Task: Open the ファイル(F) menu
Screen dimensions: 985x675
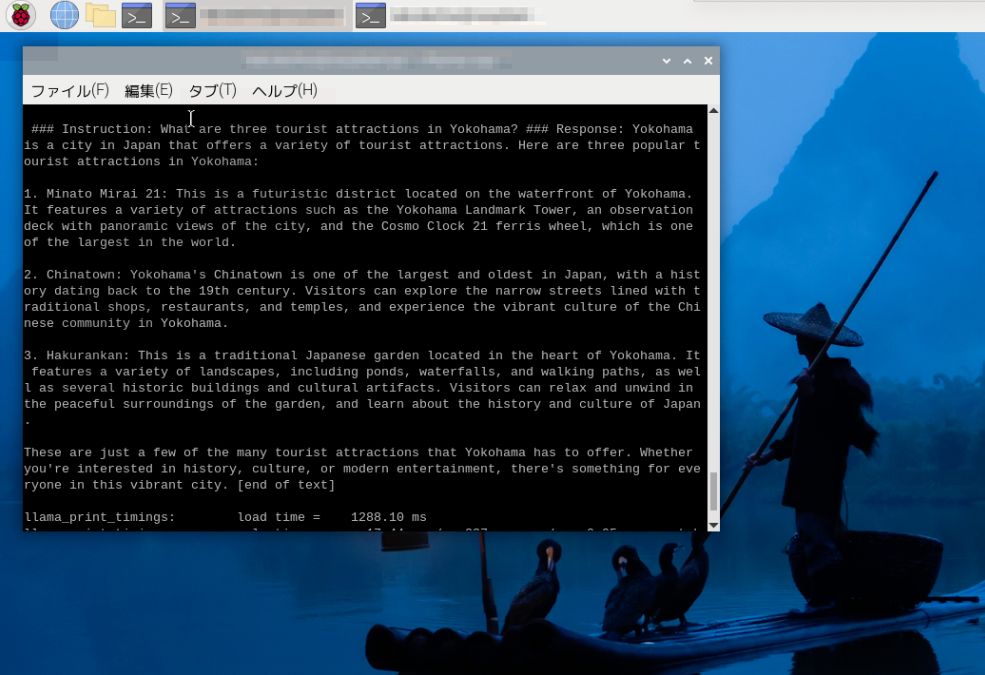Action: click(x=69, y=91)
